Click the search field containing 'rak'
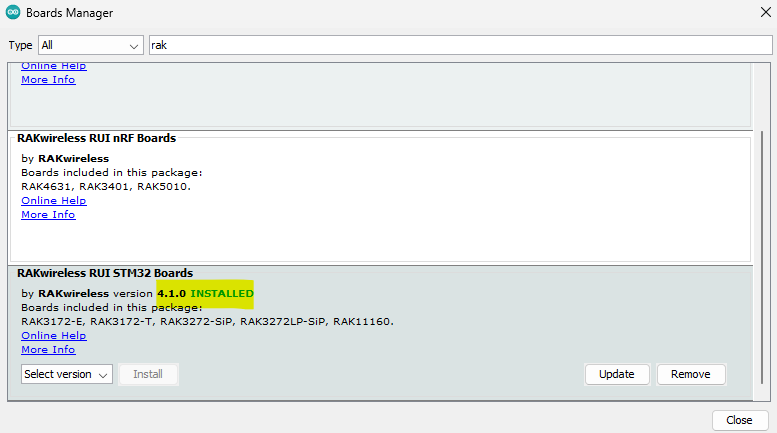Screen dimensions: 777x433 (x=460, y=46)
